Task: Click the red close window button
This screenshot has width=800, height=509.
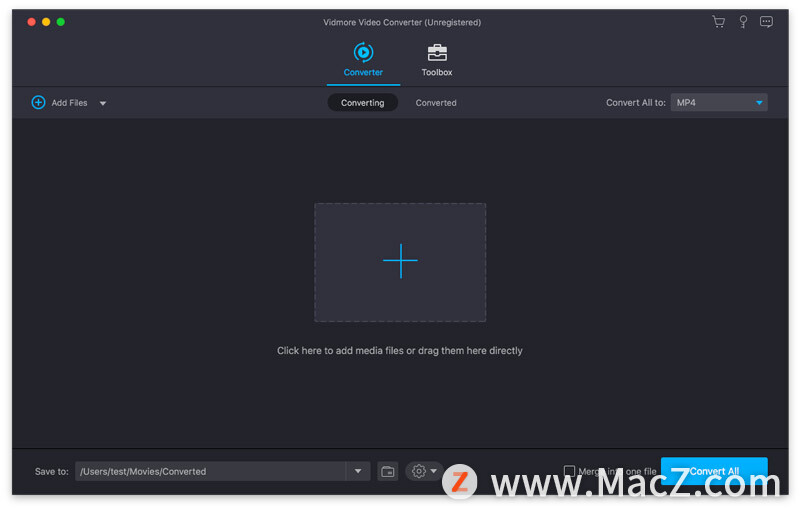Action: (32, 22)
